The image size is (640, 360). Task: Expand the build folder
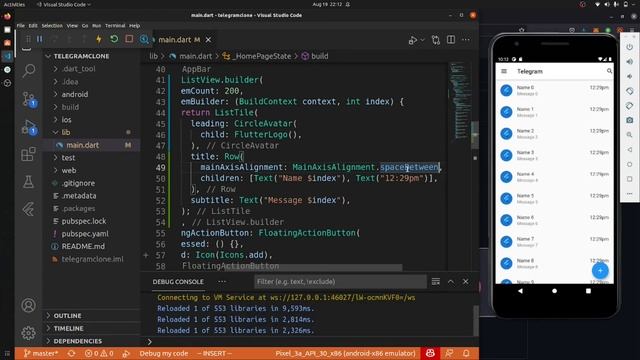coord(70,107)
